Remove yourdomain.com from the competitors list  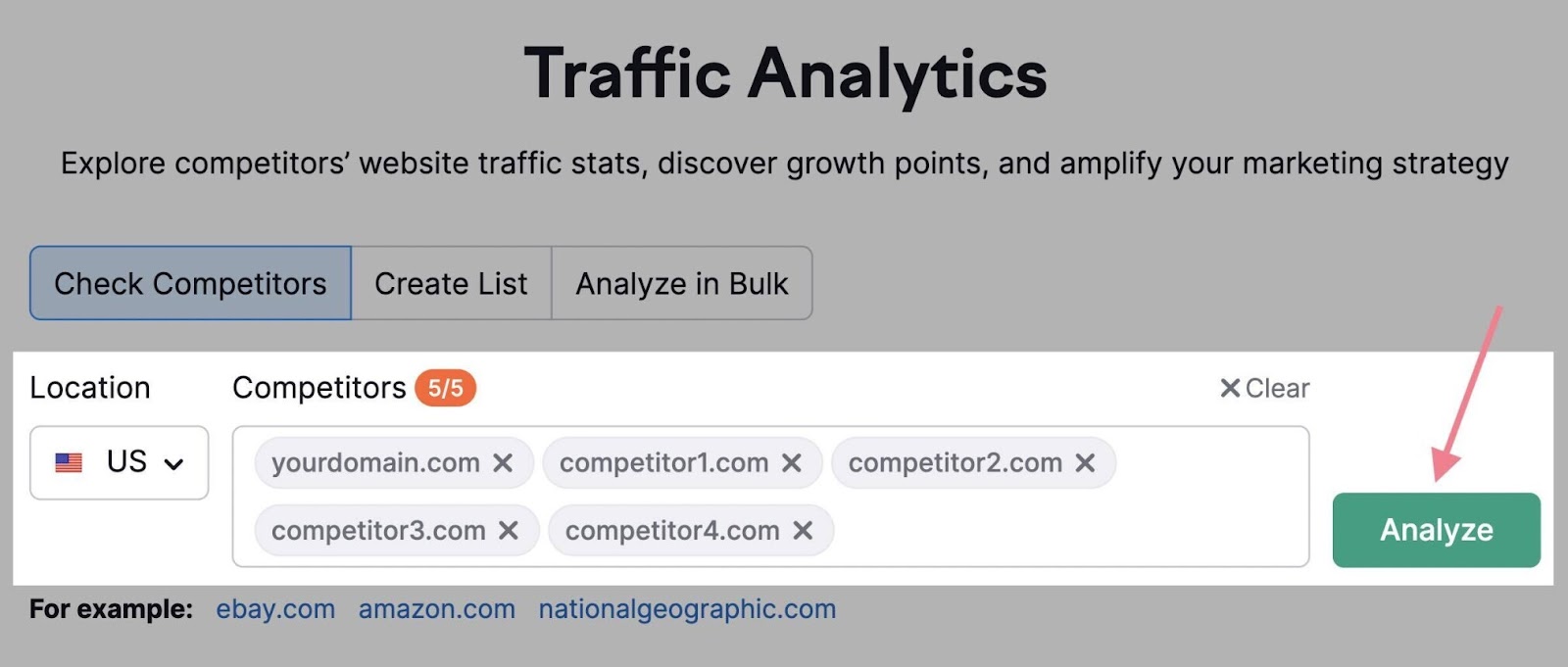click(x=506, y=462)
